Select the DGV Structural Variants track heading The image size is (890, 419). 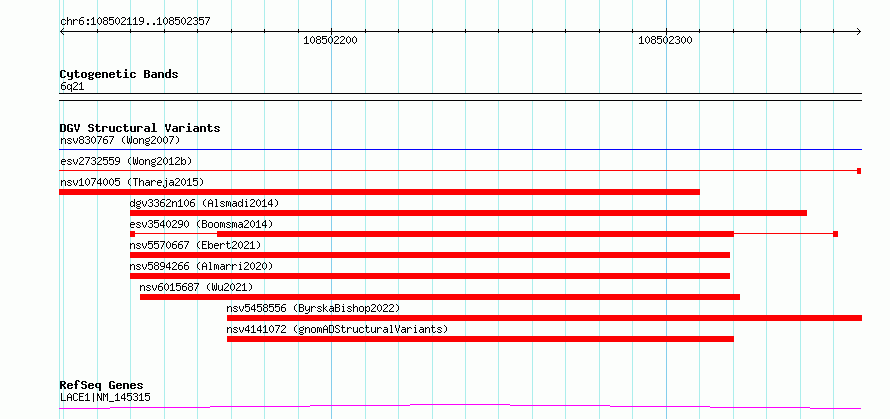140,128
